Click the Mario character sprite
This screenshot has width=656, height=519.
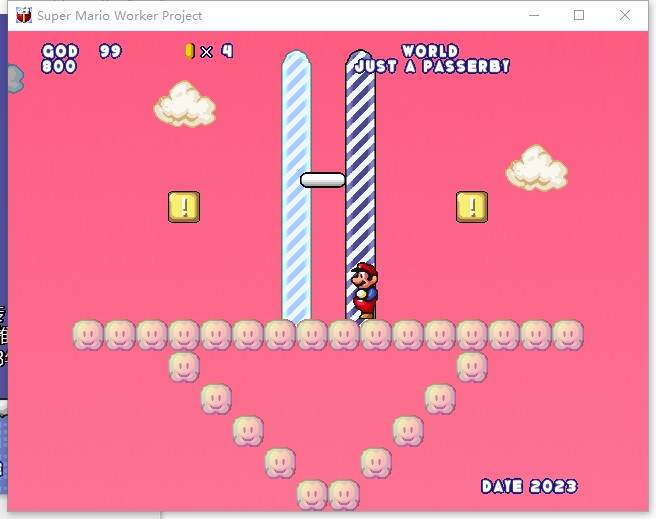(x=365, y=291)
